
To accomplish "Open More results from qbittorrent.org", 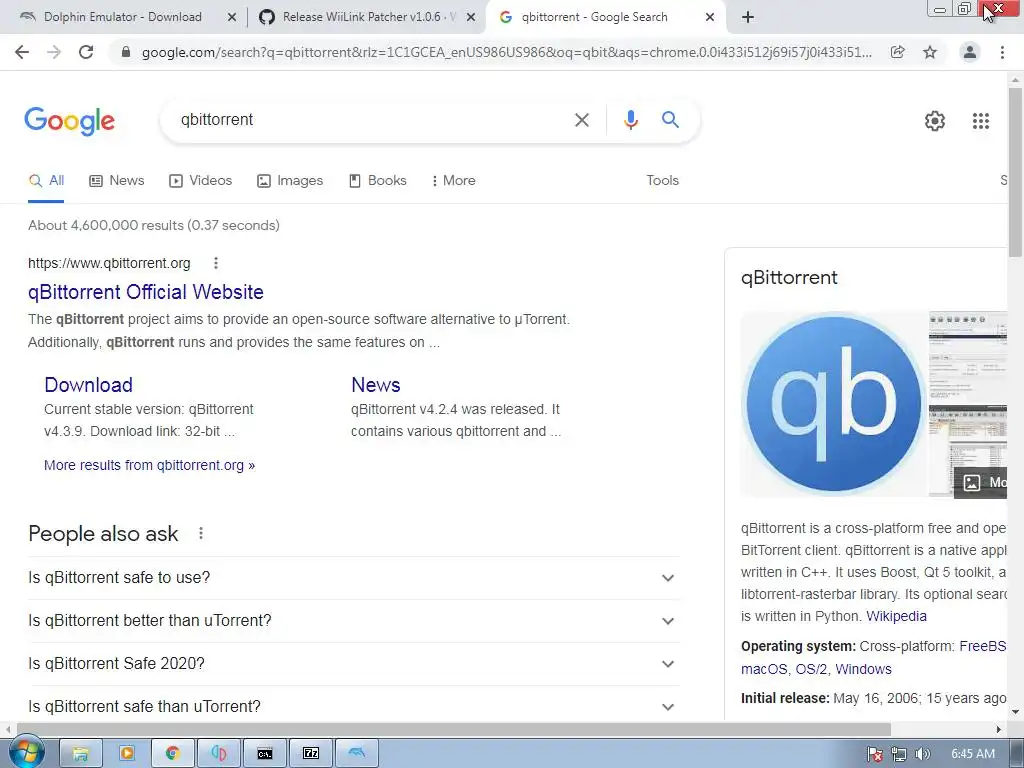I will (x=150, y=466).
